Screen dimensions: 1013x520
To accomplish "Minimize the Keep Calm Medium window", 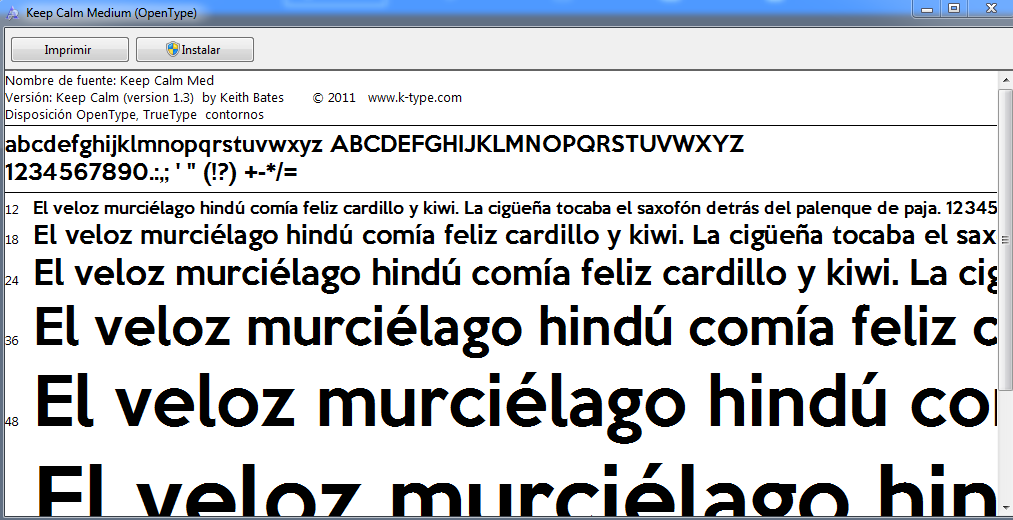I will 927,9.
